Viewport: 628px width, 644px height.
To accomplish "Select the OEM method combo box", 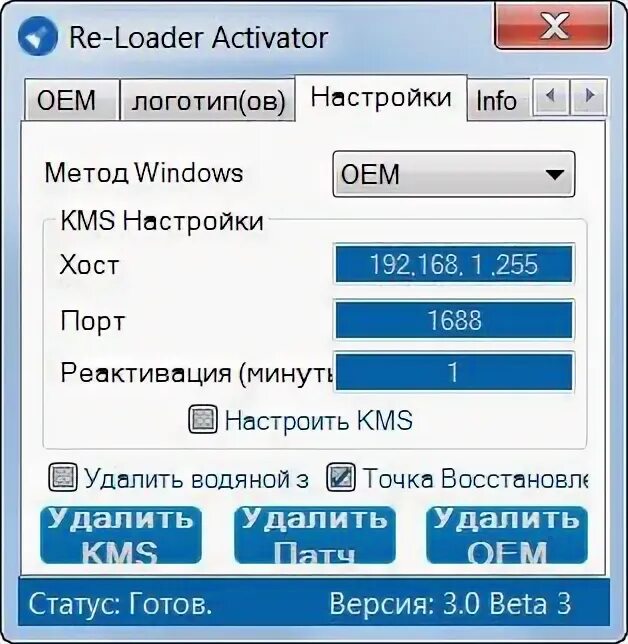I will click(453, 174).
